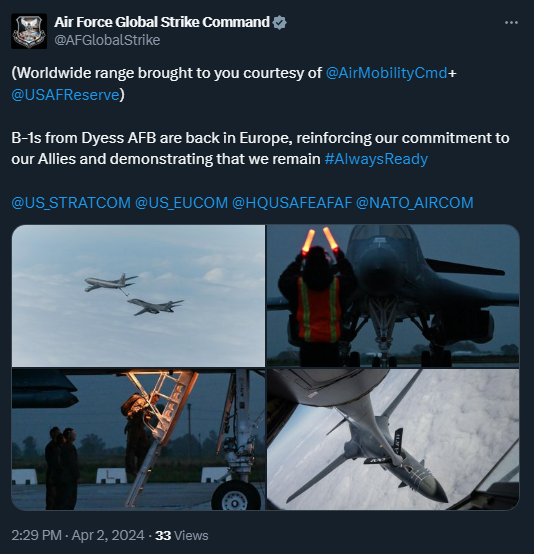View the tanker refueling B-1 photo
The image size is (534, 554).
[138, 296]
